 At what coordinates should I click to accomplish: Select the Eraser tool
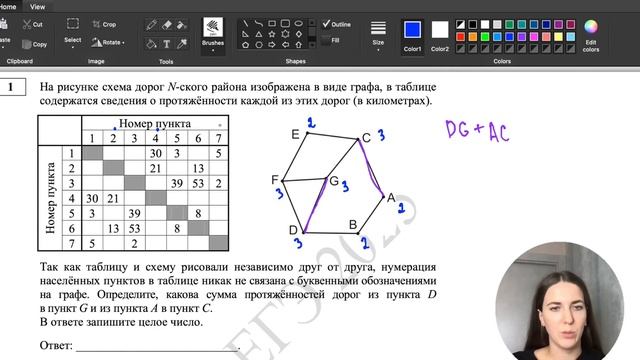point(167,25)
